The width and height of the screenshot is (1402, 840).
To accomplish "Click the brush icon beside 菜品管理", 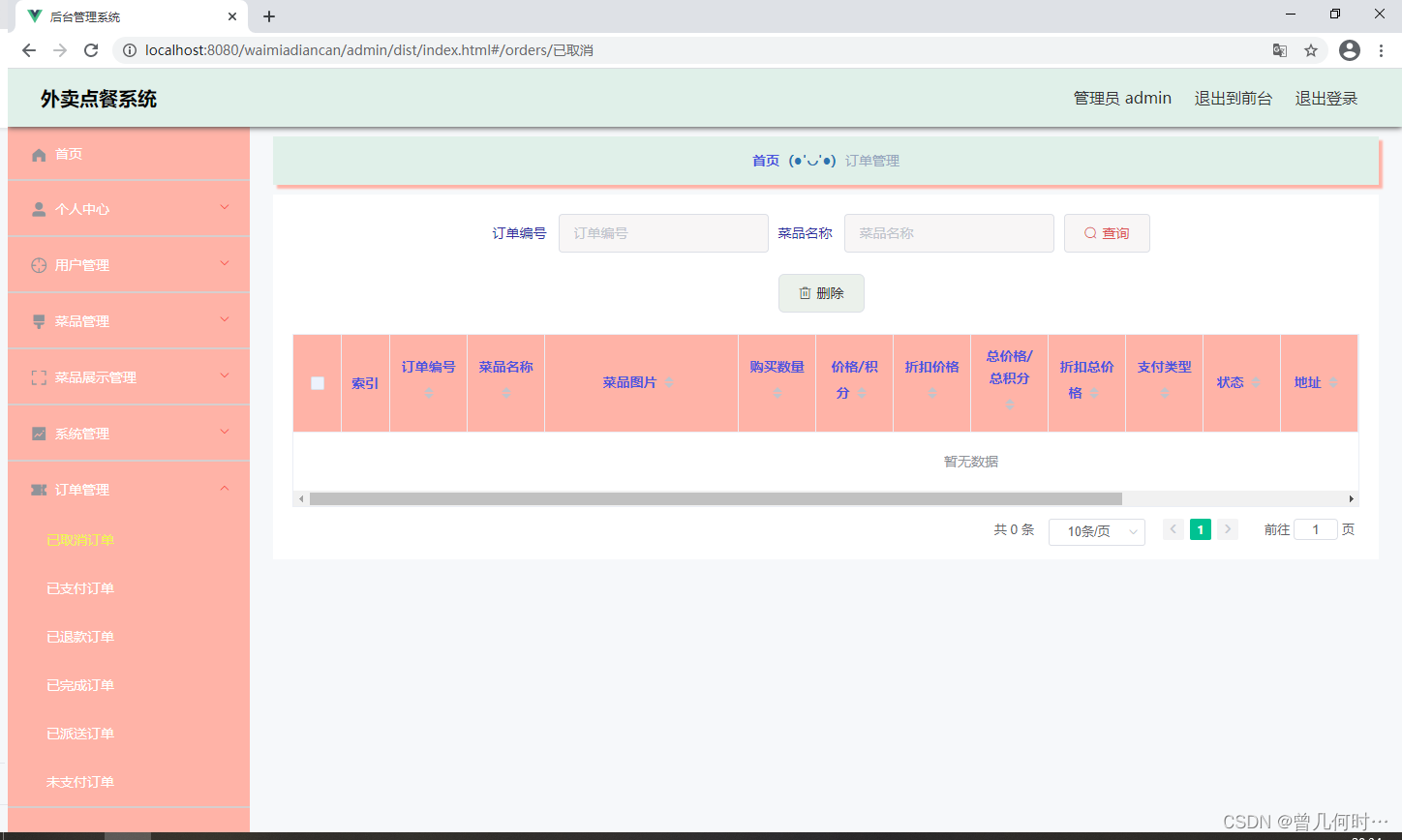I will pos(39,321).
